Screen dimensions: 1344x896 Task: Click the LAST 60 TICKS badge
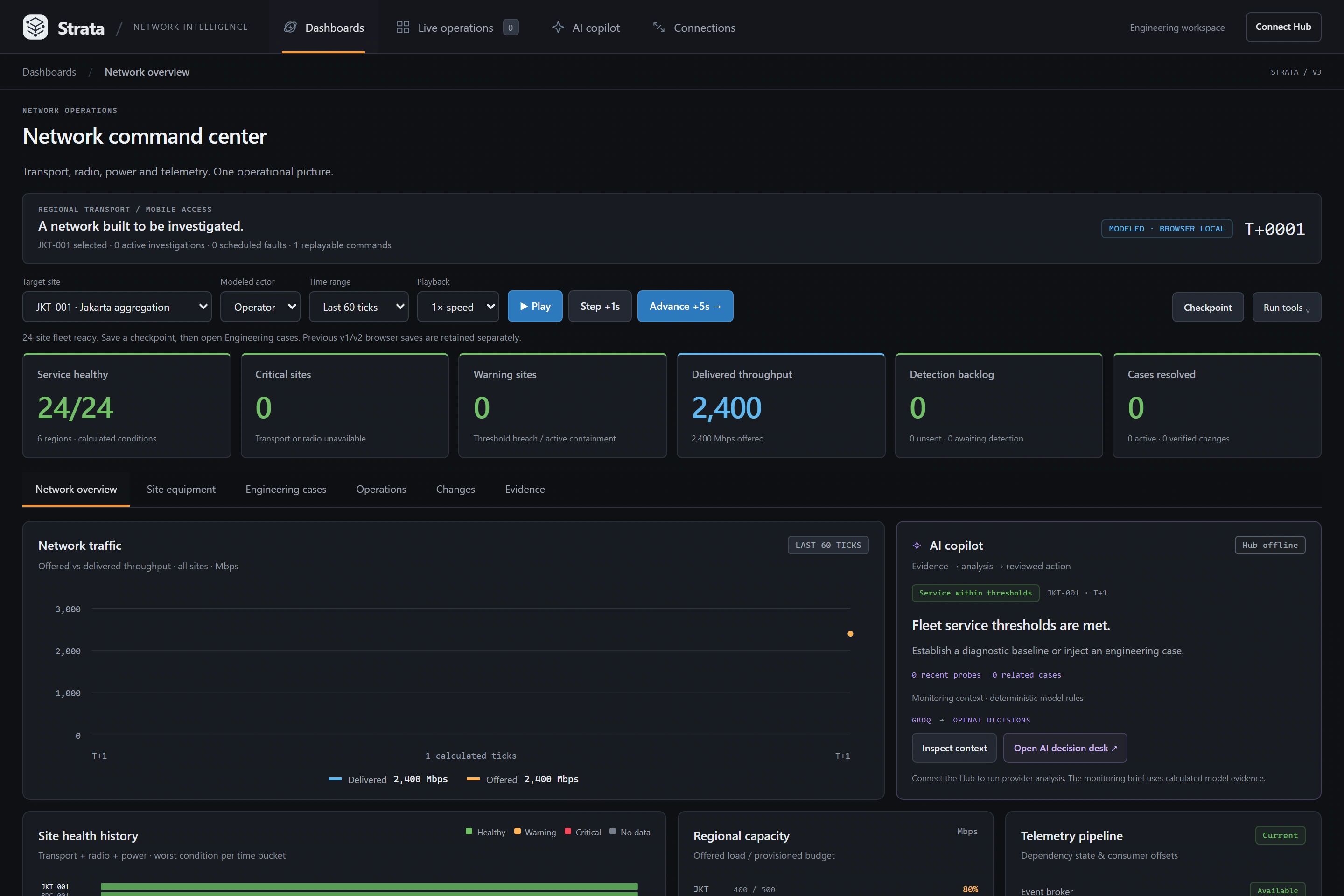pyautogui.click(x=828, y=545)
